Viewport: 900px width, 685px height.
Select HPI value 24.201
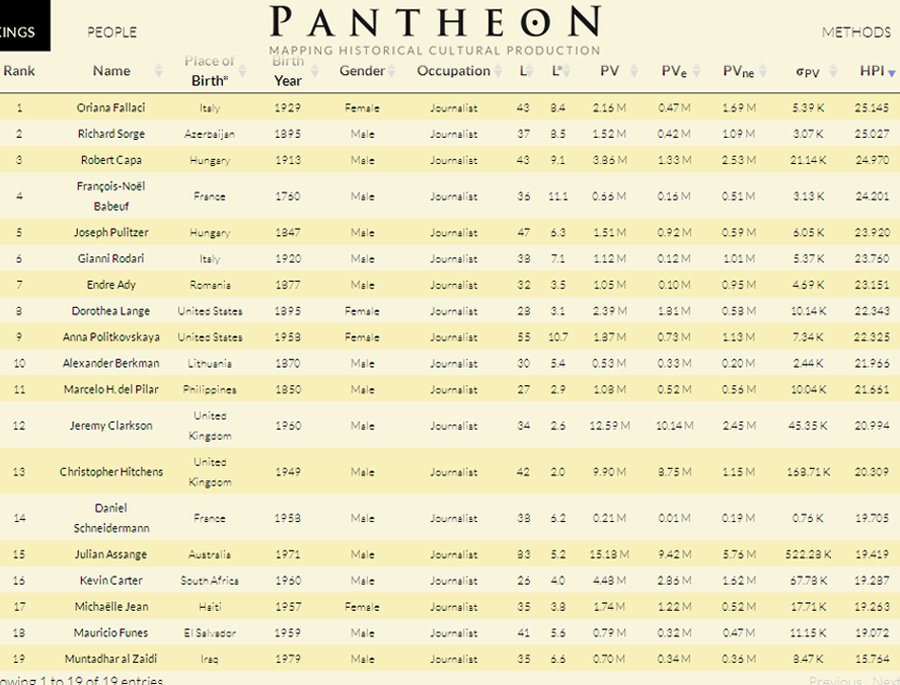tap(871, 196)
